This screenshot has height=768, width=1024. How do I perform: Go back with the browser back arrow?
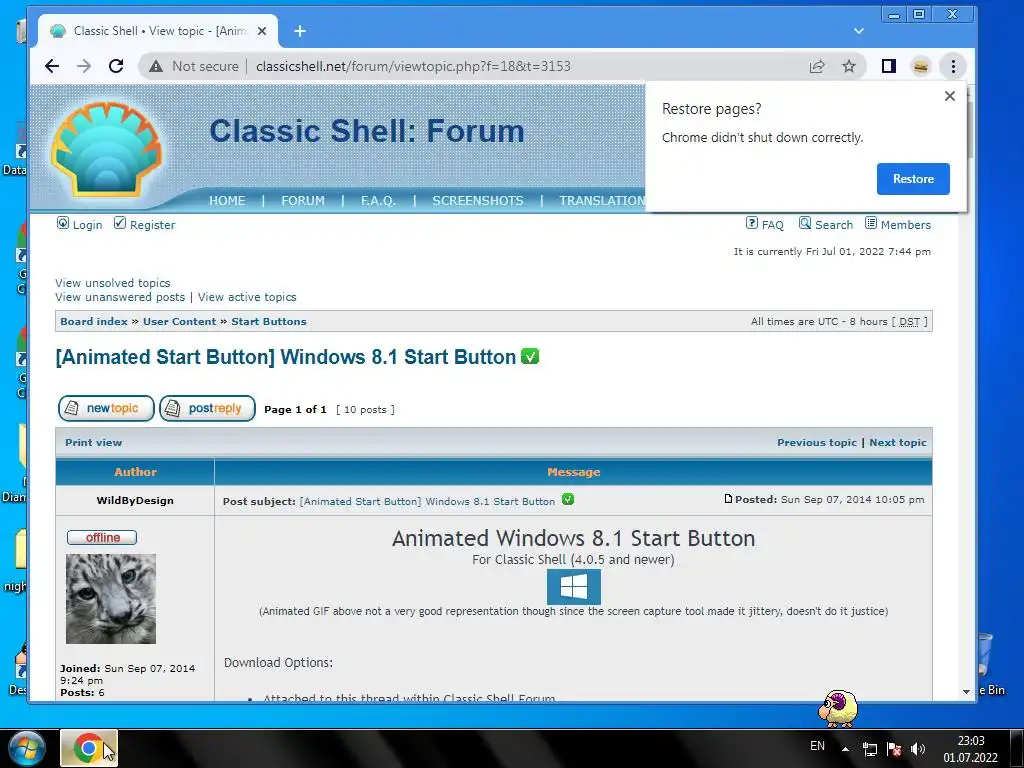point(52,66)
